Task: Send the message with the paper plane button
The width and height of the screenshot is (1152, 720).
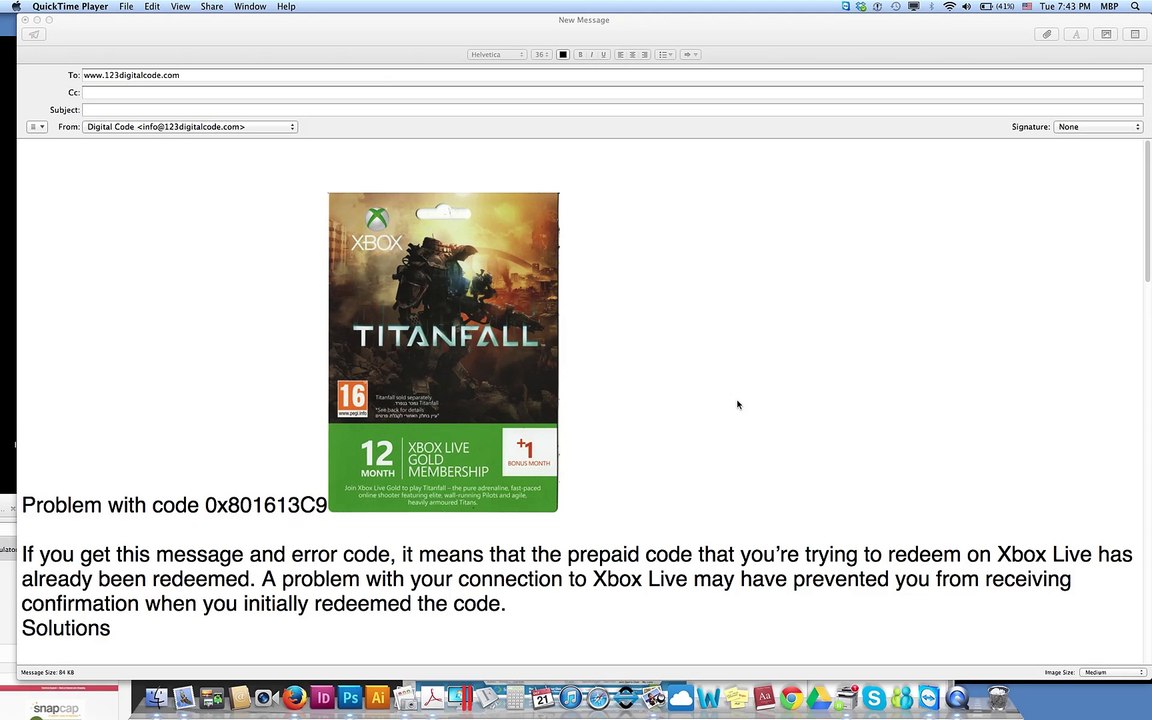Action: click(x=34, y=35)
